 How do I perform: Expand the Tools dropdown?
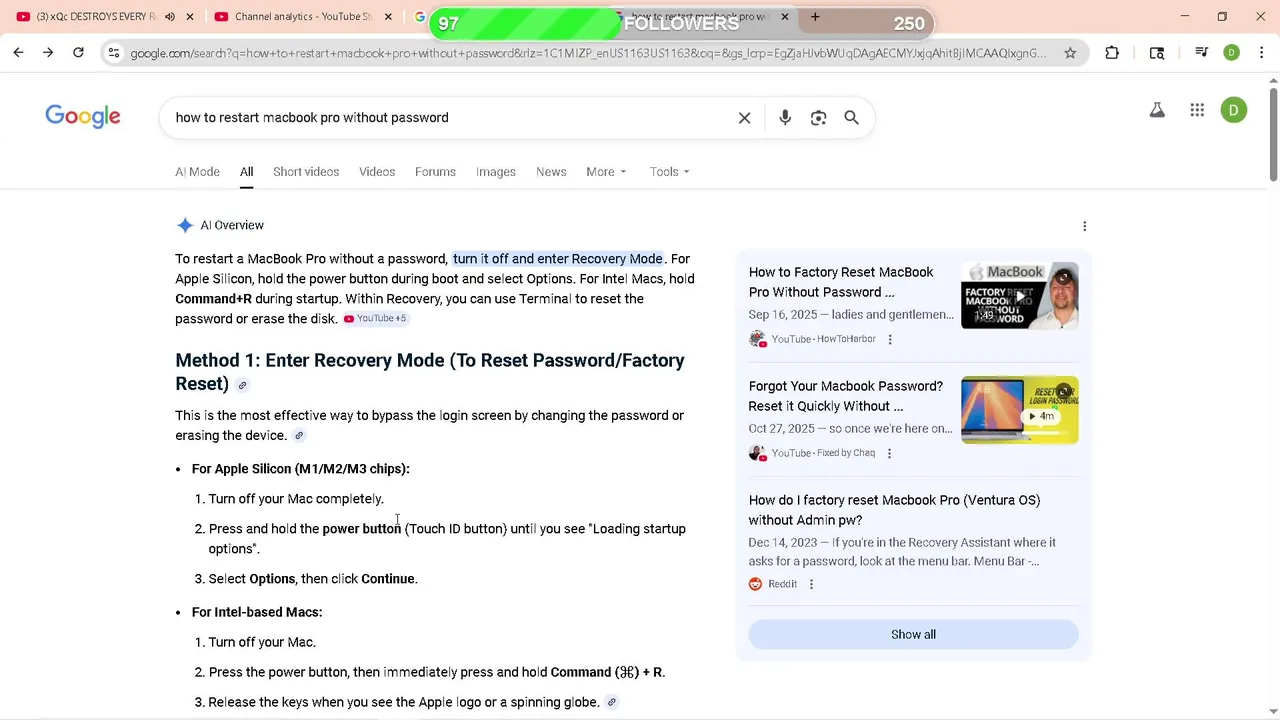[669, 172]
